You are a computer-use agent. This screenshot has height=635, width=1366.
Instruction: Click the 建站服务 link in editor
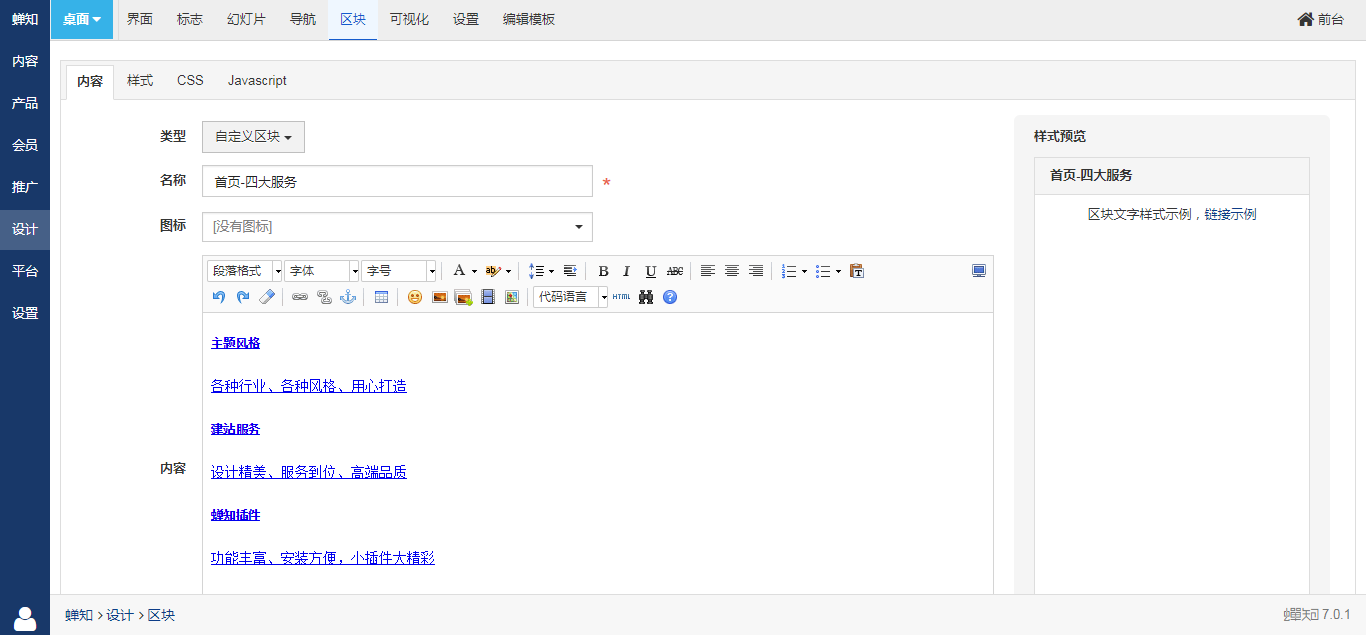[235, 429]
